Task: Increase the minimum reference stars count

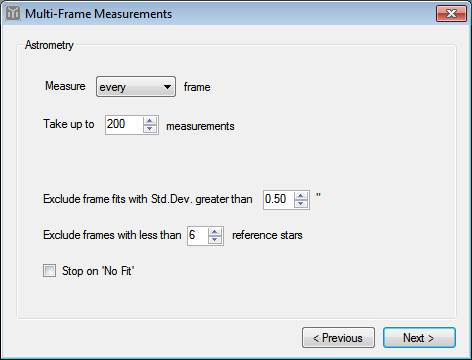Action: click(215, 232)
